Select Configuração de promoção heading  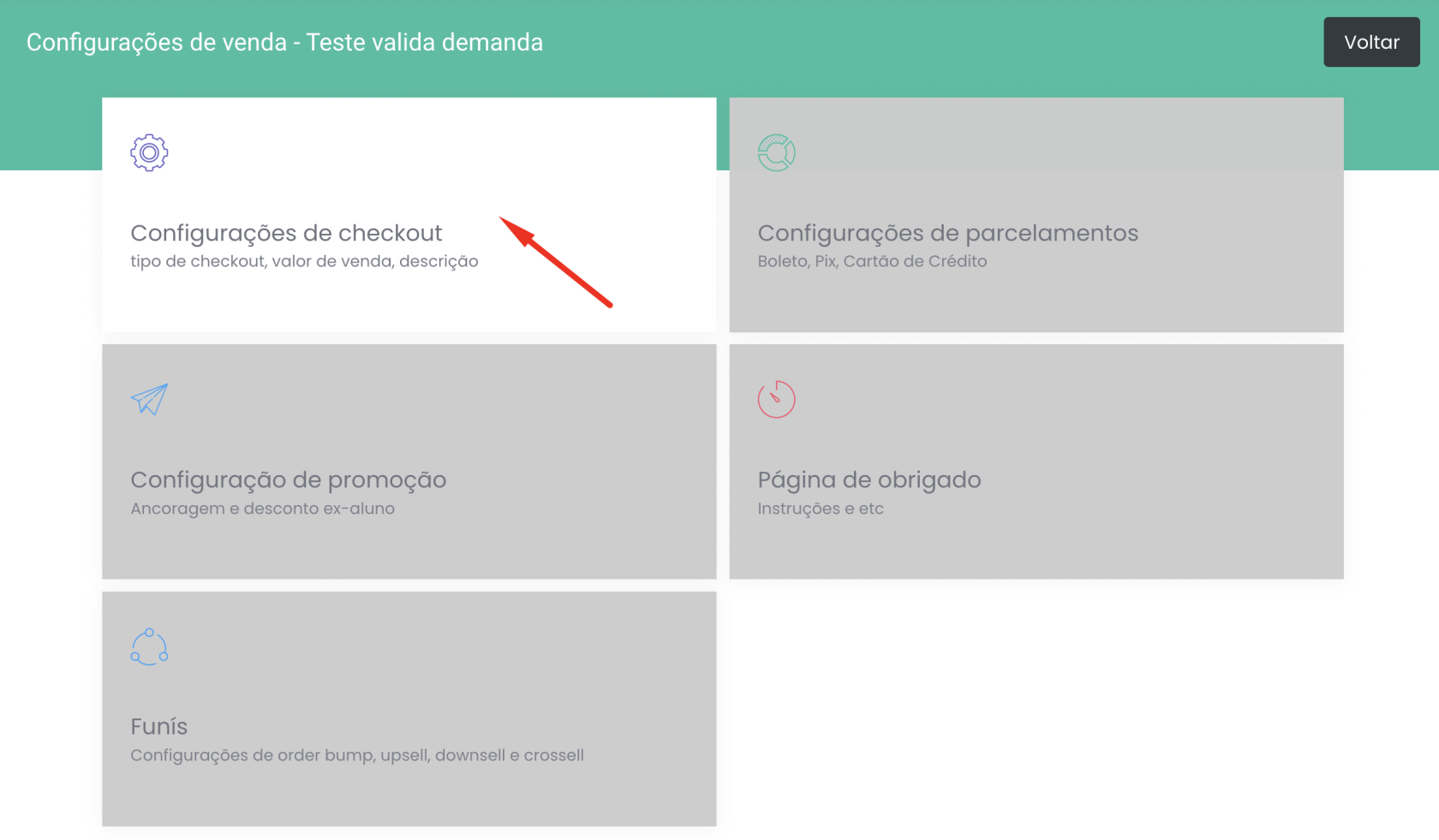(288, 480)
